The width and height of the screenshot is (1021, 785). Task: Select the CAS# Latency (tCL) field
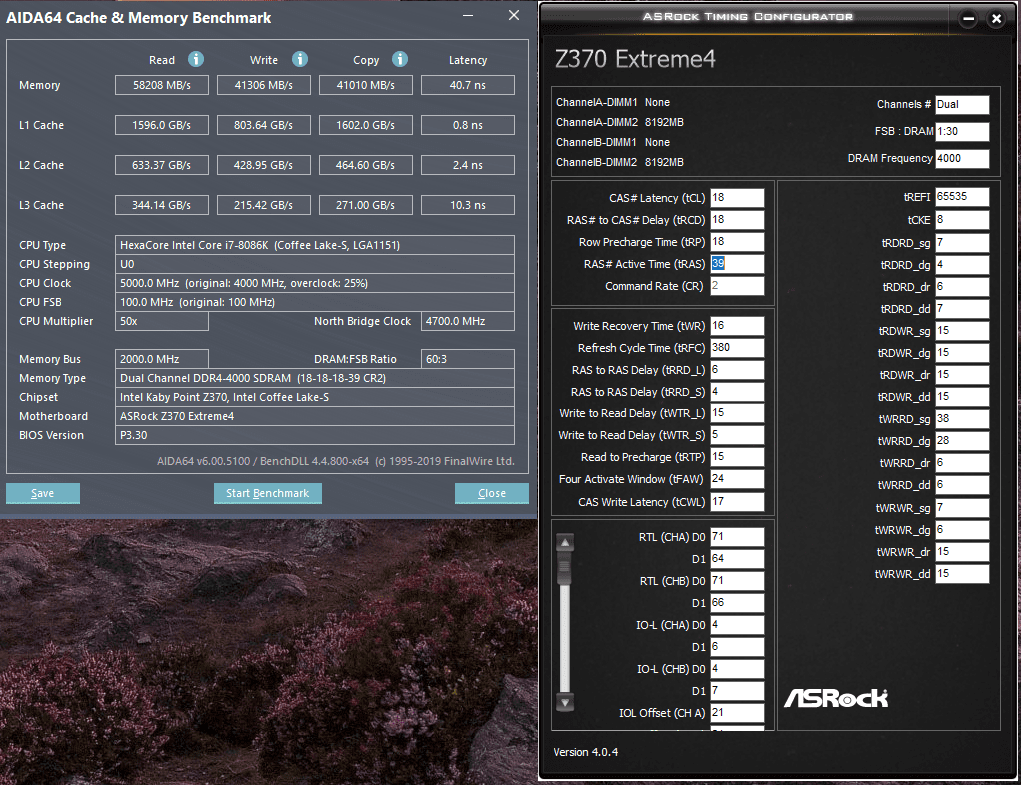(737, 198)
